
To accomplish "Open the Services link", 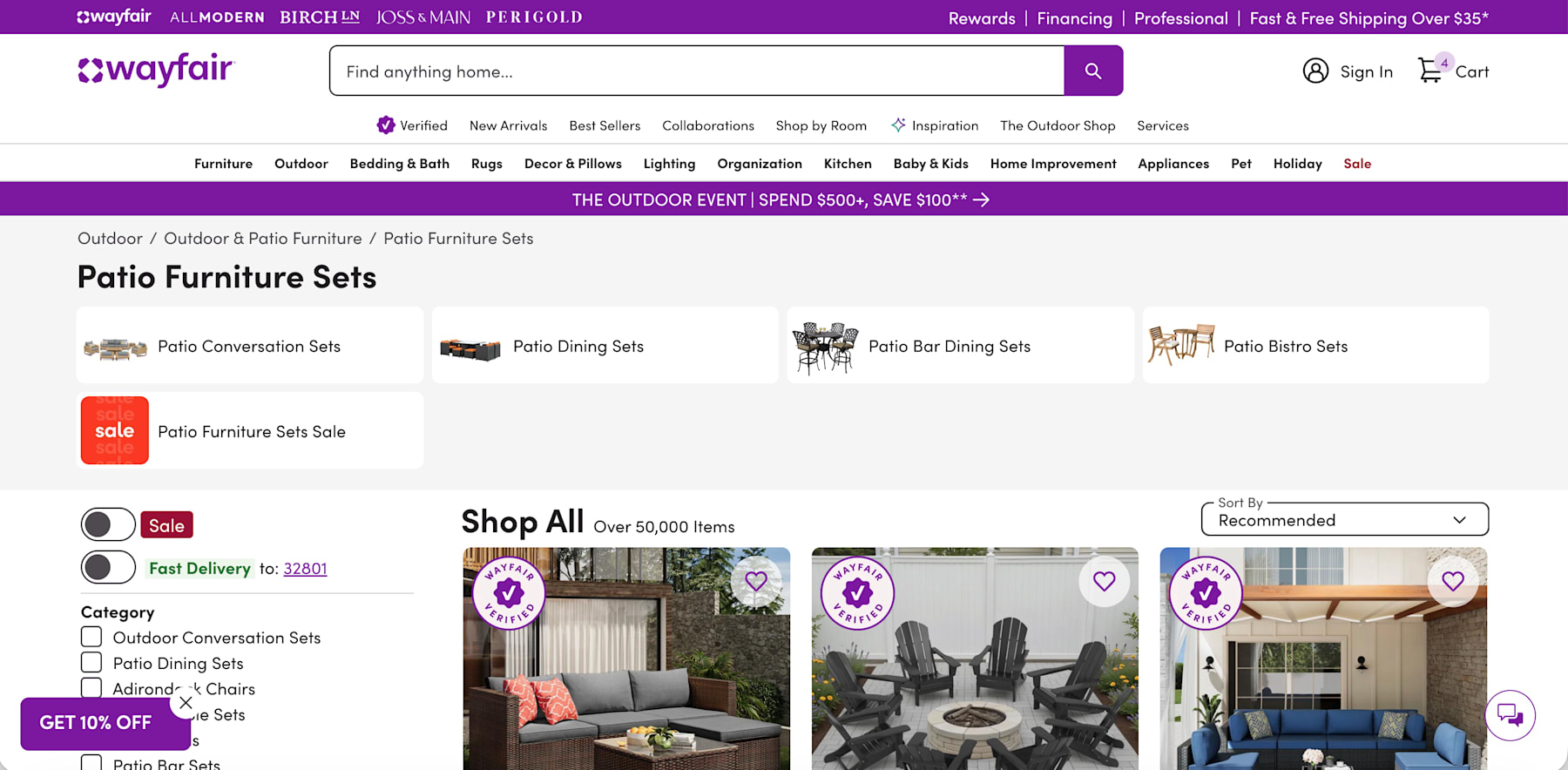I will coord(1163,125).
